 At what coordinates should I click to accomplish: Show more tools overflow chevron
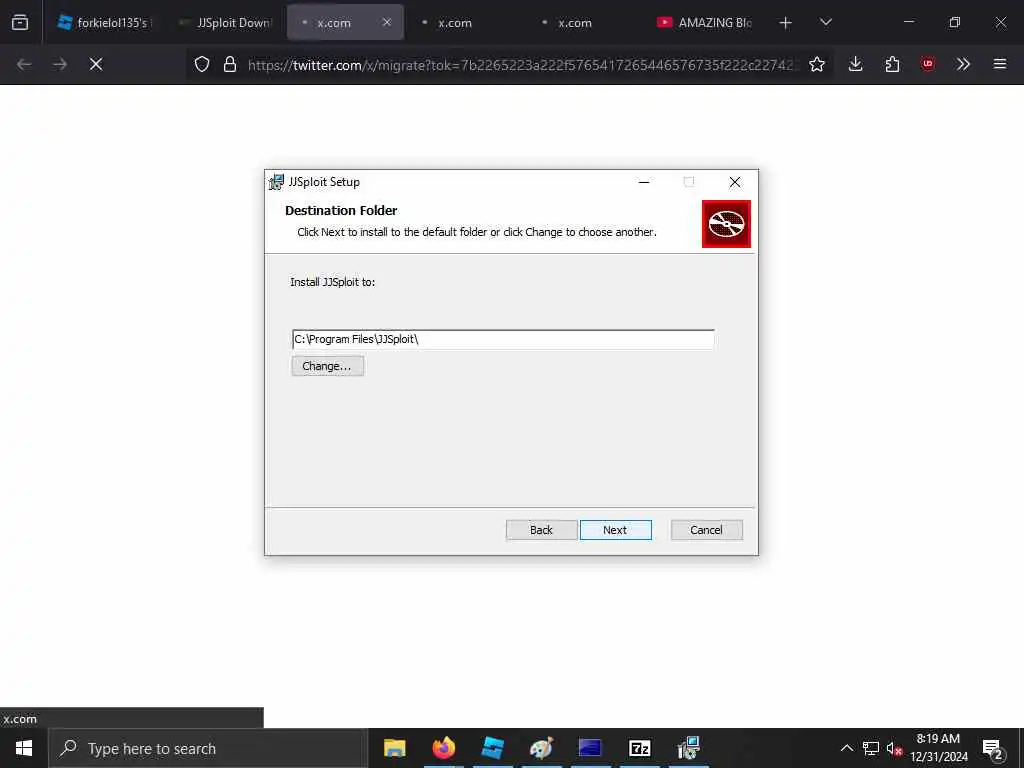963,64
